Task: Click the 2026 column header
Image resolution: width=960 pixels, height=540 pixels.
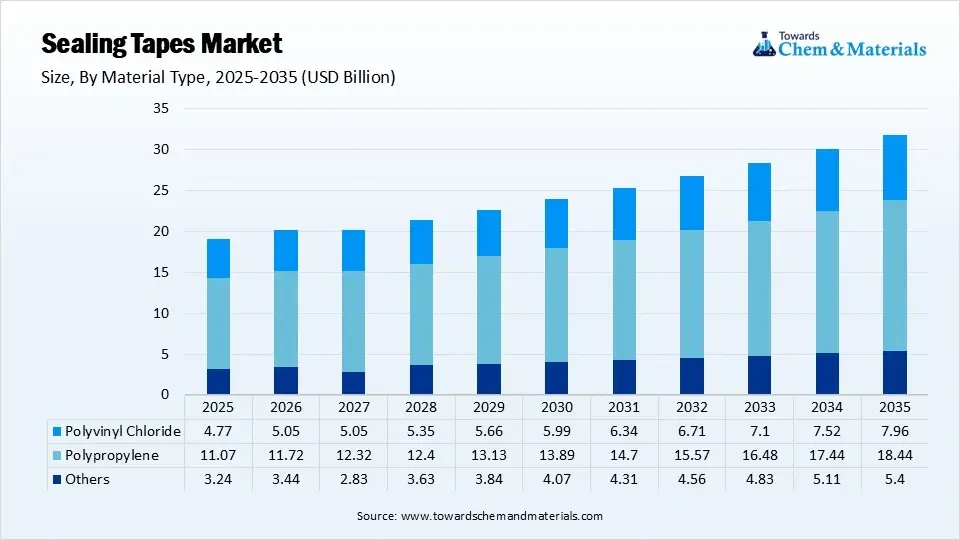Action: pyautogui.click(x=286, y=407)
